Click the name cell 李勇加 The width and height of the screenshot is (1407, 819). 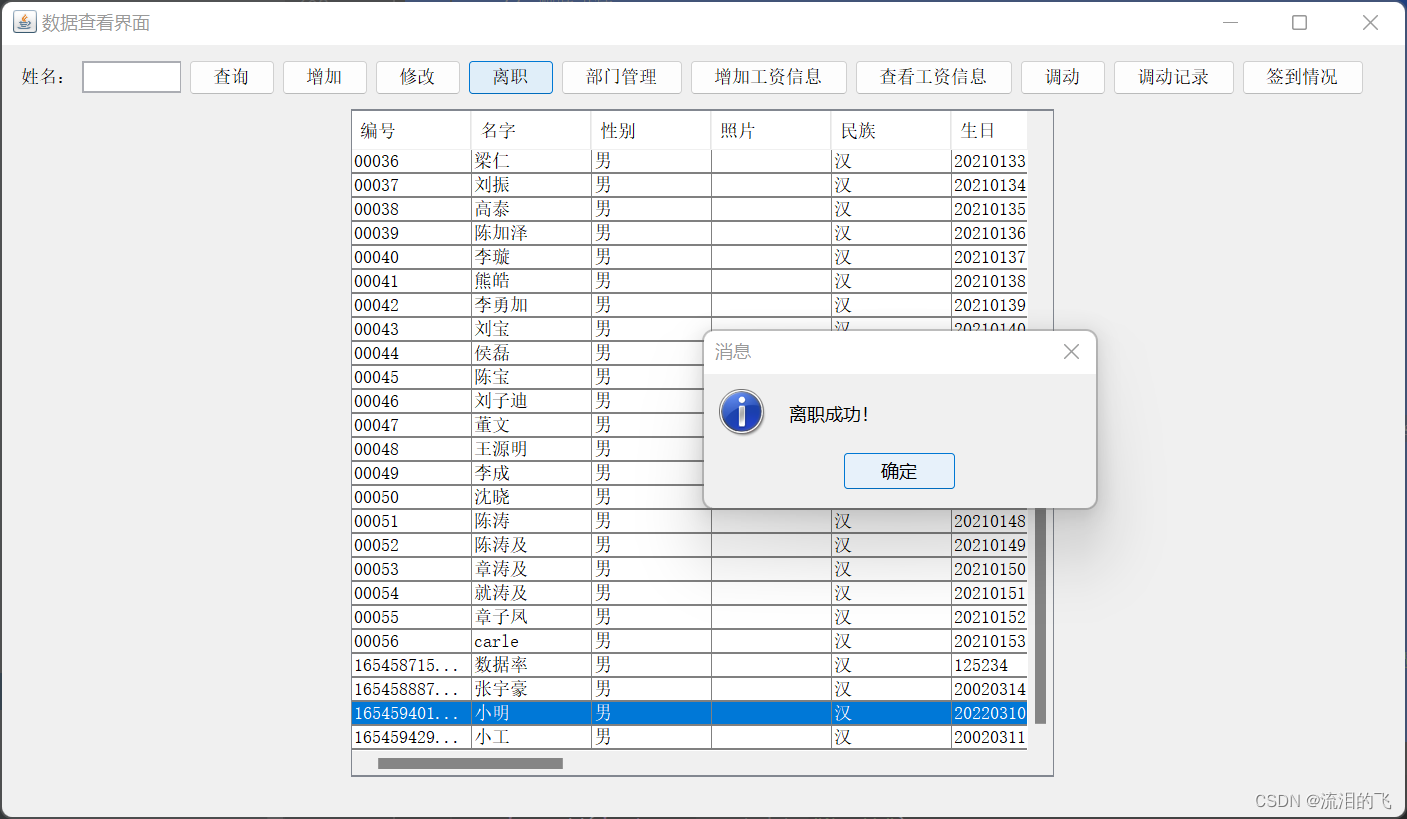pyautogui.click(x=531, y=305)
